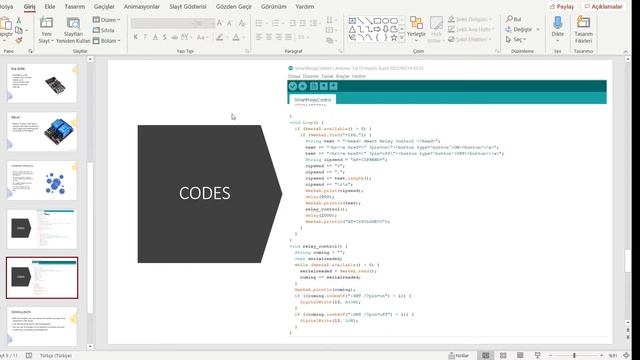This screenshot has width=640, height=360.
Task: Select the relay module slide thumbnail
Action: click(x=42, y=132)
